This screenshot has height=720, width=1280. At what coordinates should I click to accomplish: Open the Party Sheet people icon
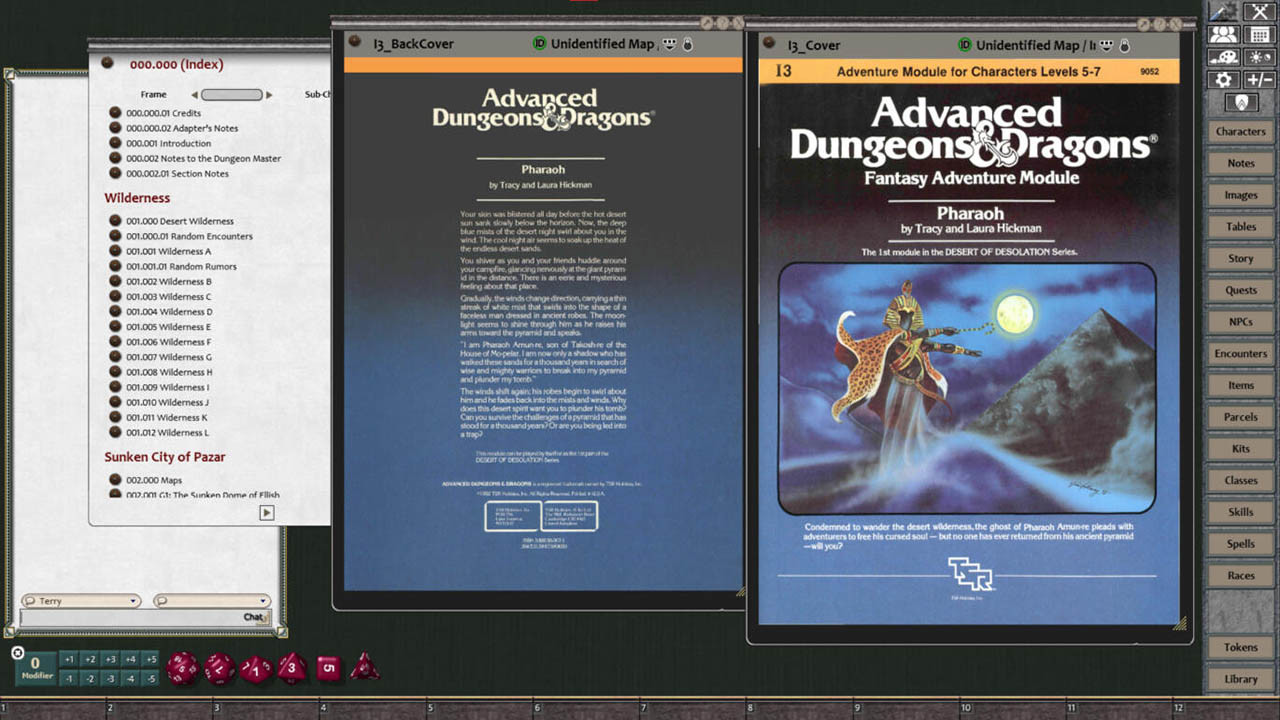click(x=1223, y=35)
